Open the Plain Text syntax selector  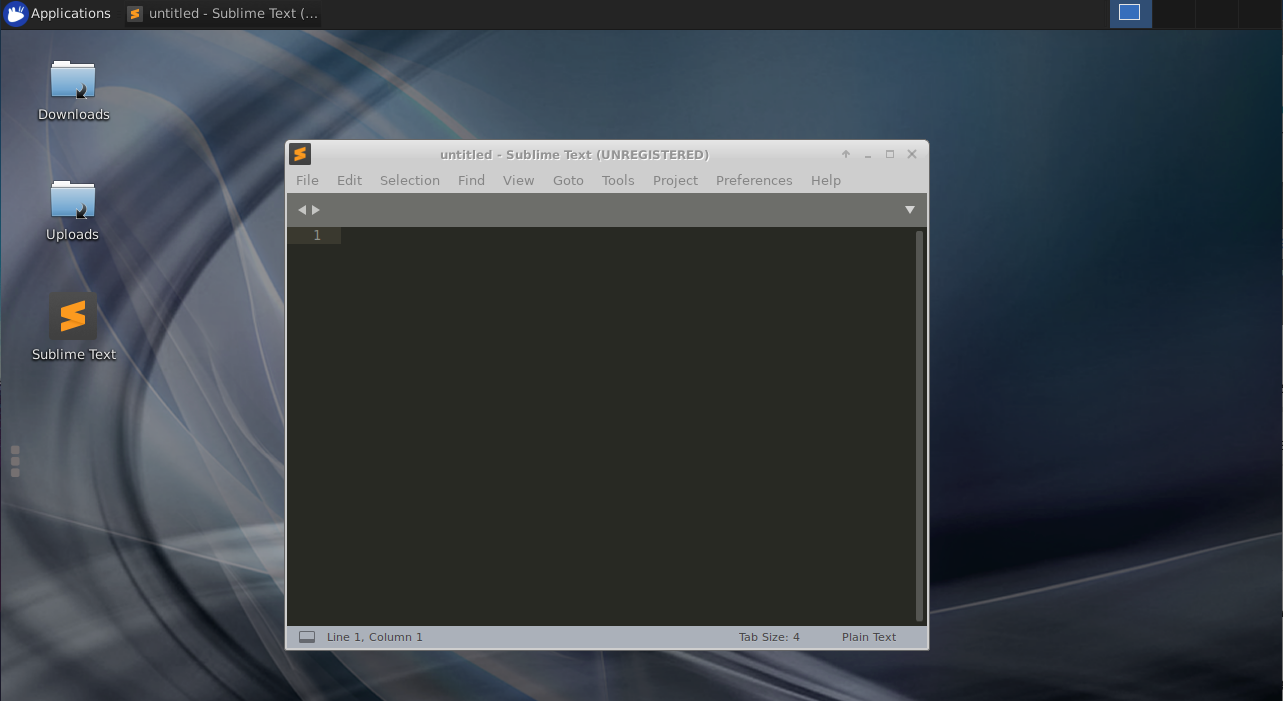tap(868, 637)
